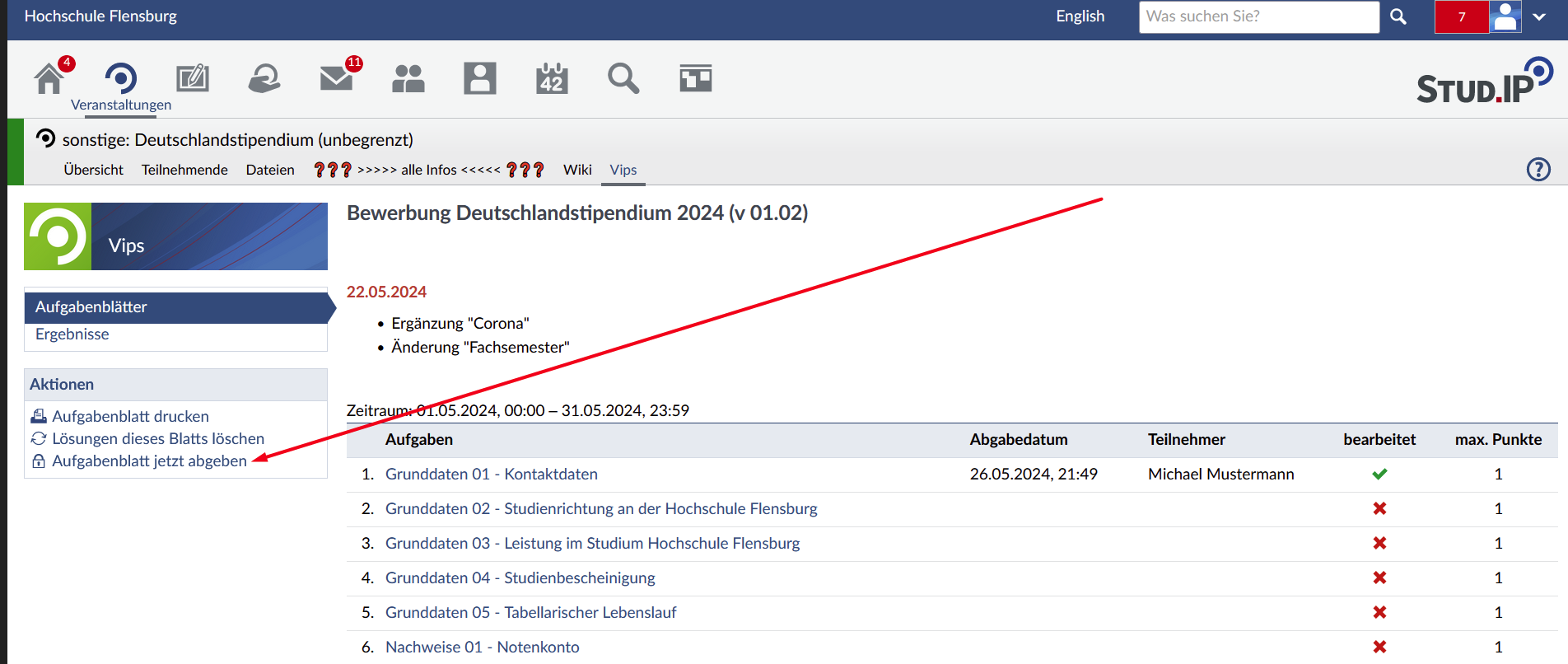Image resolution: width=1568 pixels, height=664 pixels.
Task: Open the Wiki tab
Action: tap(577, 170)
